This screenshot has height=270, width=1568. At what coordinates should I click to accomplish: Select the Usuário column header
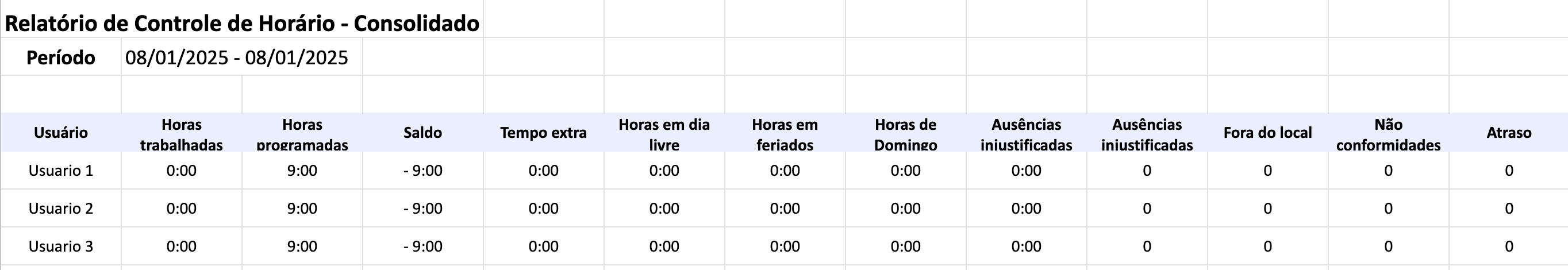point(61,132)
